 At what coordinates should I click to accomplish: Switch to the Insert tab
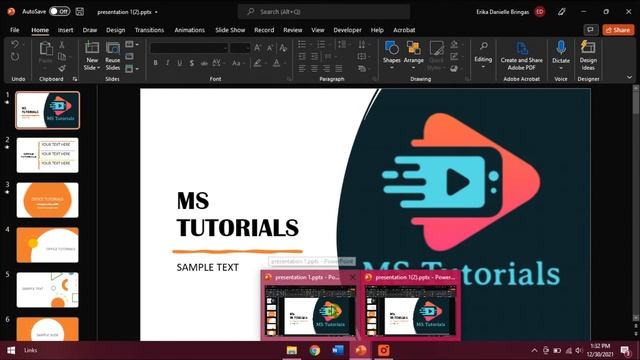(x=65, y=30)
